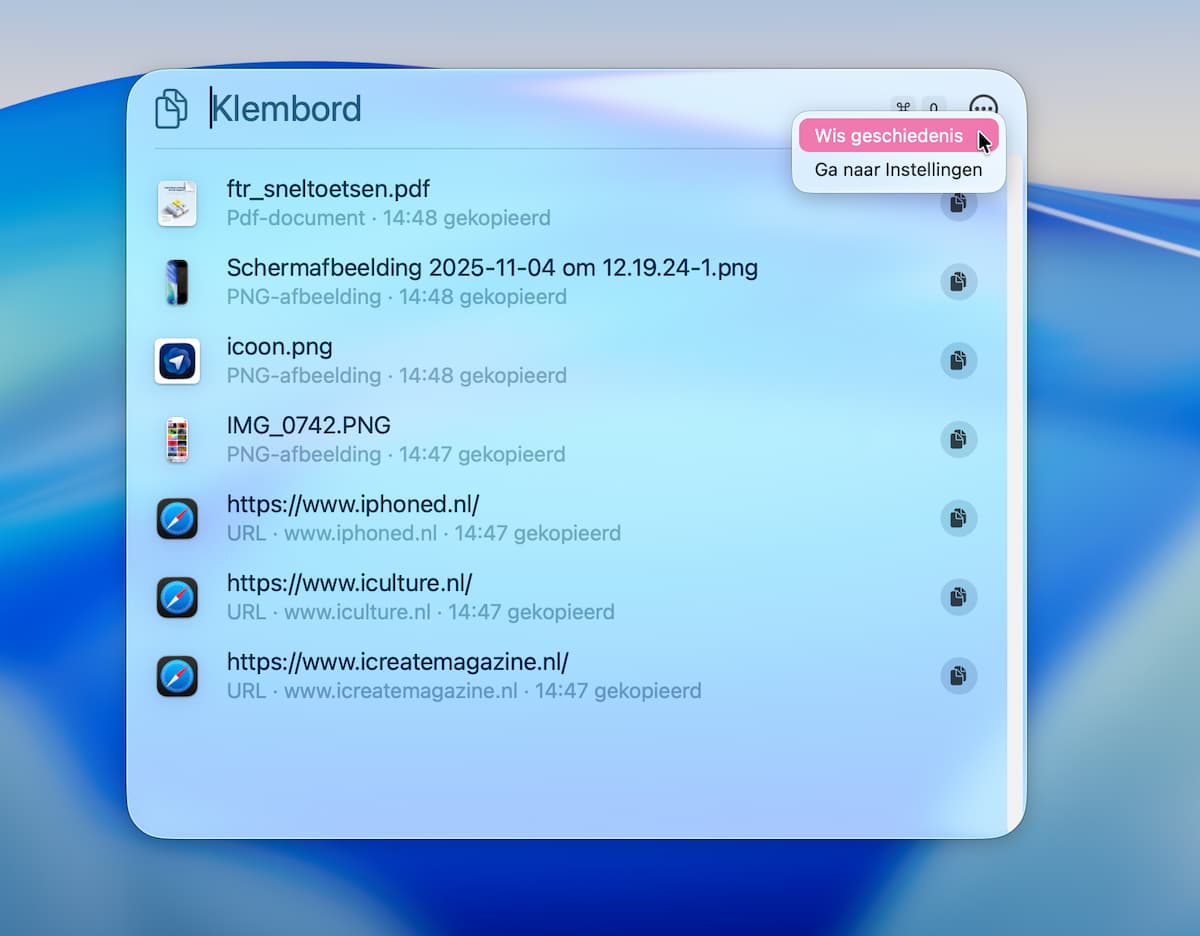The width and height of the screenshot is (1200, 936).
Task: Pick the IMG_0742.PNG phone thumbnail
Action: point(177,440)
